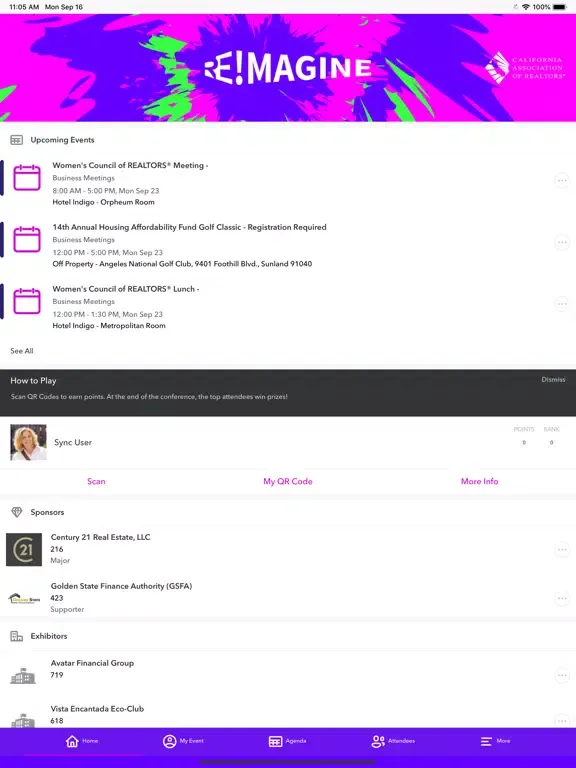Click the Sponsors diamond icon
576x768 pixels.
point(17,512)
